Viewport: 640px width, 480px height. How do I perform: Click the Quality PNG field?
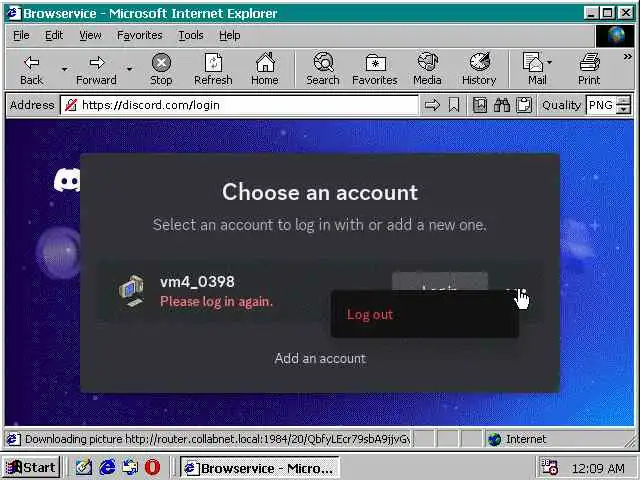pyautogui.click(x=600, y=105)
